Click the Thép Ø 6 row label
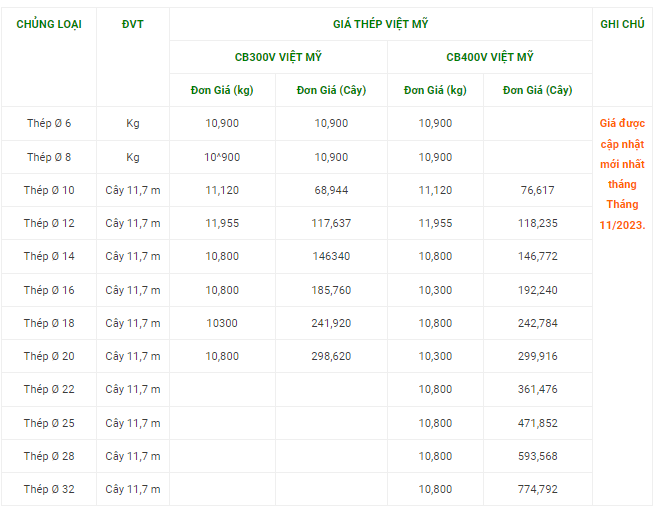Screen dimensions: 662x515 pyautogui.click(x=48, y=123)
